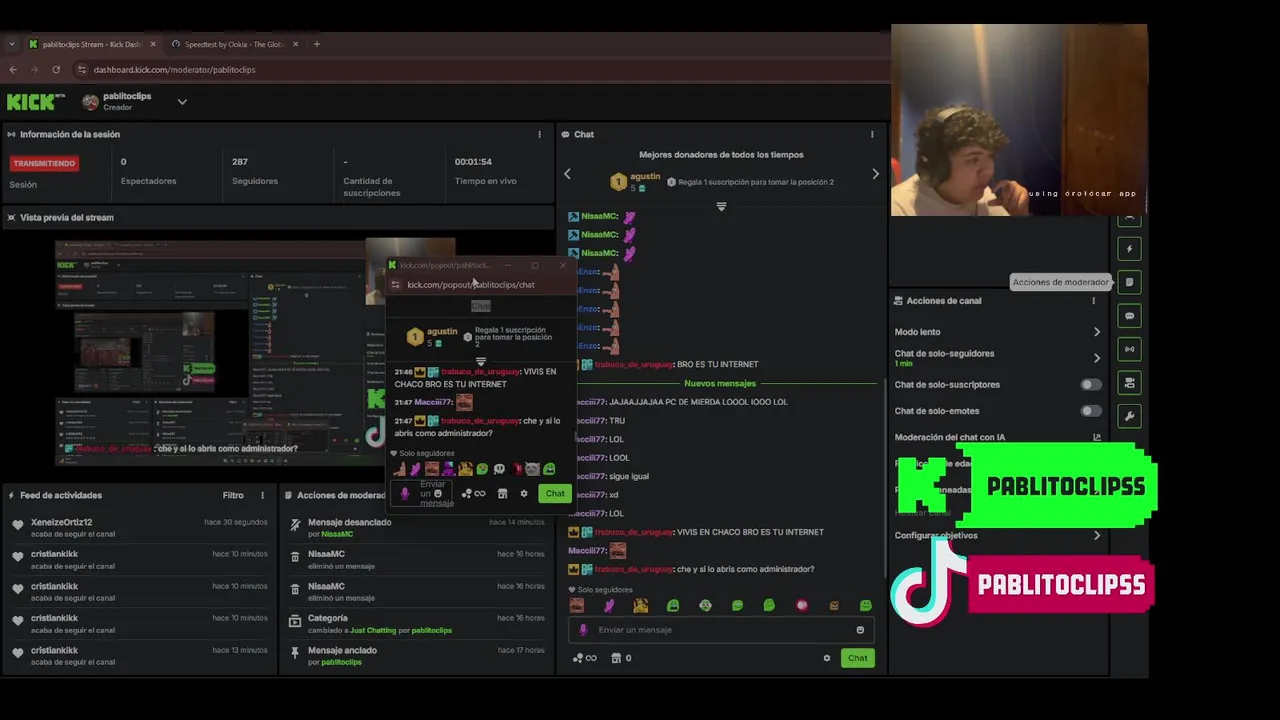This screenshot has height=720, width=1280.
Task: Go back in browser history
Action: click(13, 70)
